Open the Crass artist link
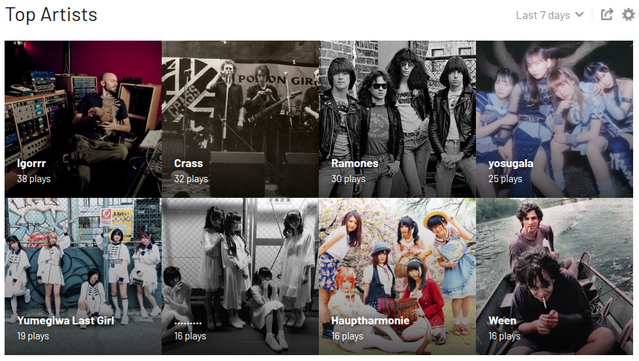Viewport: 639px width, 361px height. coord(188,163)
